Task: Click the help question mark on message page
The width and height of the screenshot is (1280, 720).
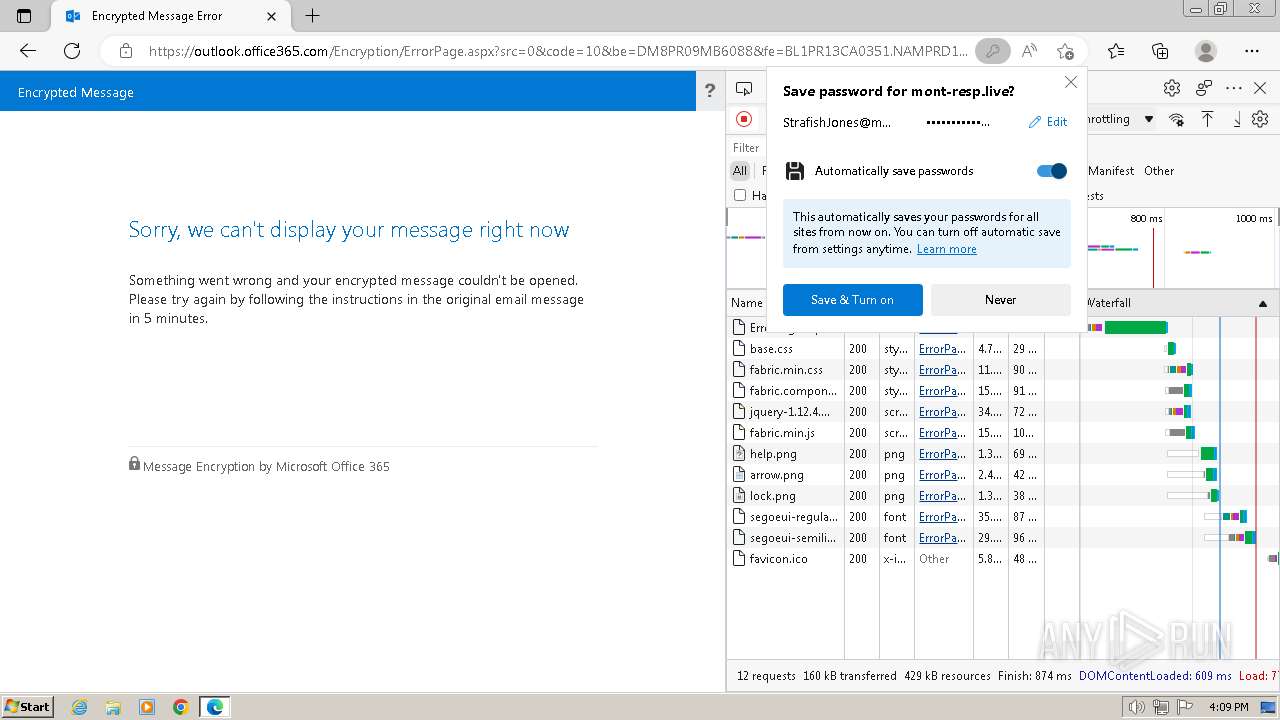Action: pos(710,91)
